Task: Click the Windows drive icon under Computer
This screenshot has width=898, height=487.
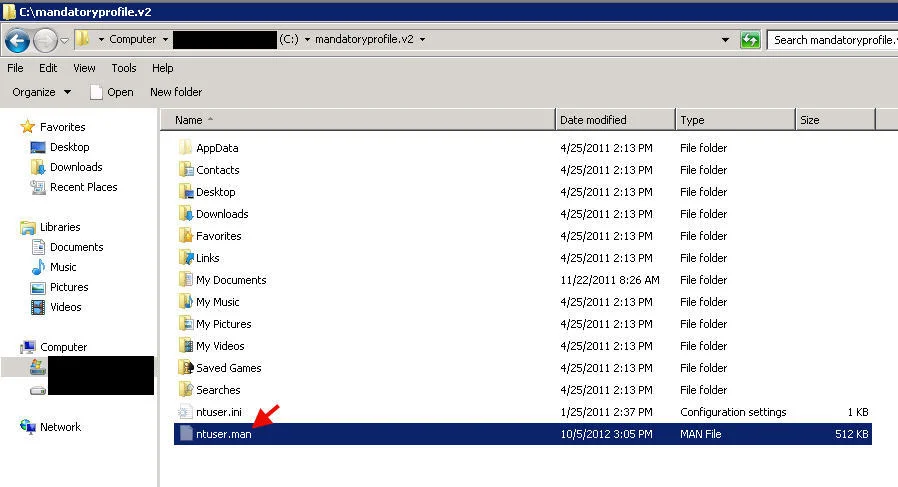Action: (x=38, y=367)
